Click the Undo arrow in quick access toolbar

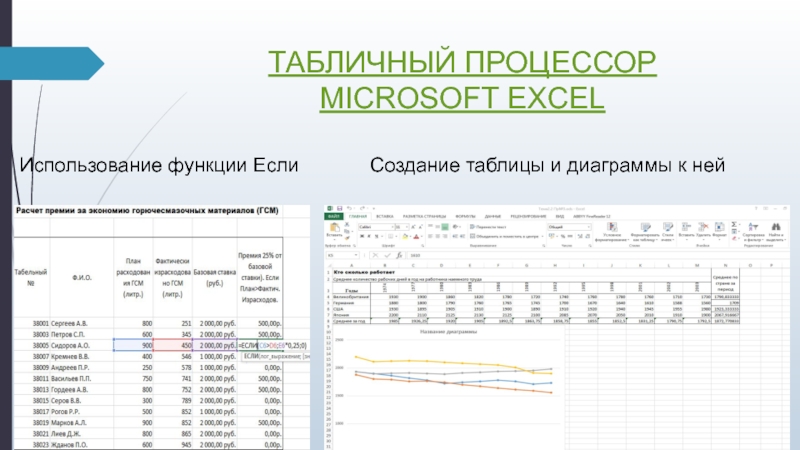pos(349,208)
